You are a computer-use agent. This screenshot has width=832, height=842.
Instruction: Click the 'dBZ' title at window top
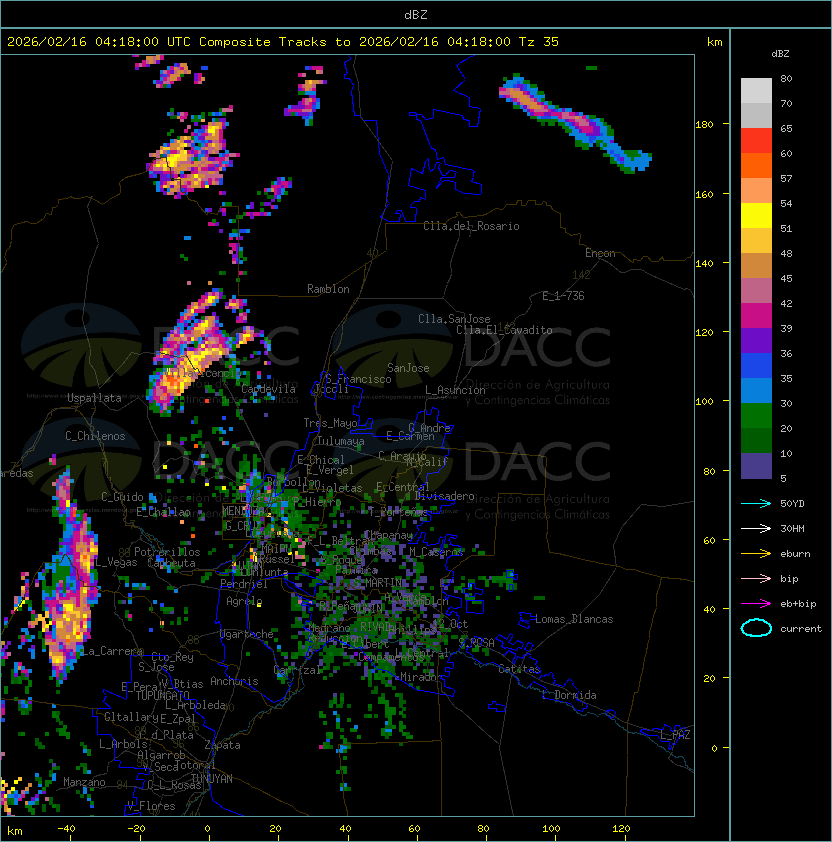pos(416,14)
